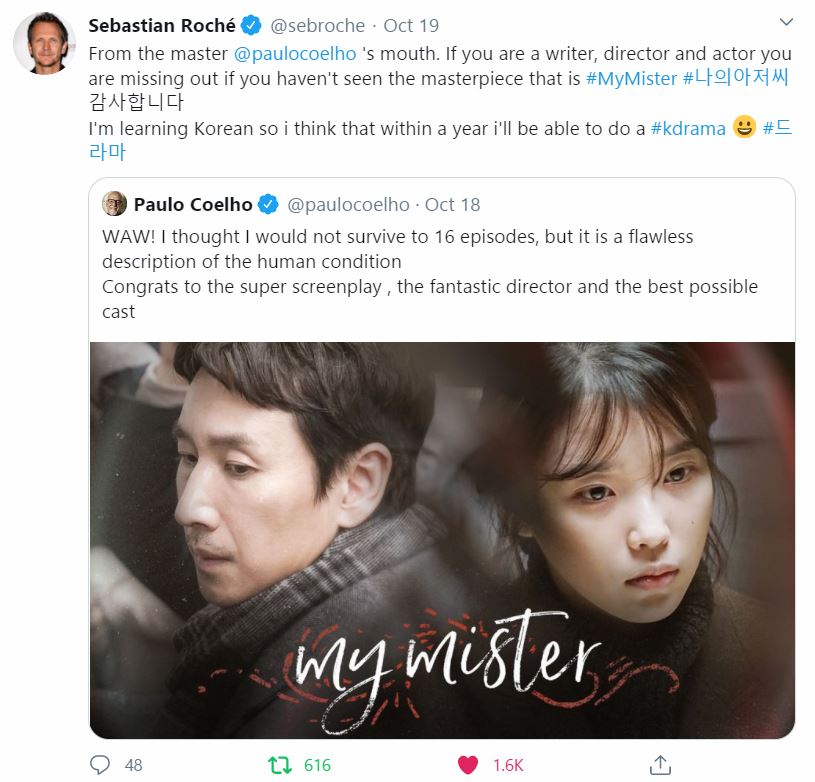Open the #MyMister hashtag
Screen dimensions: 815x782
pos(631,78)
